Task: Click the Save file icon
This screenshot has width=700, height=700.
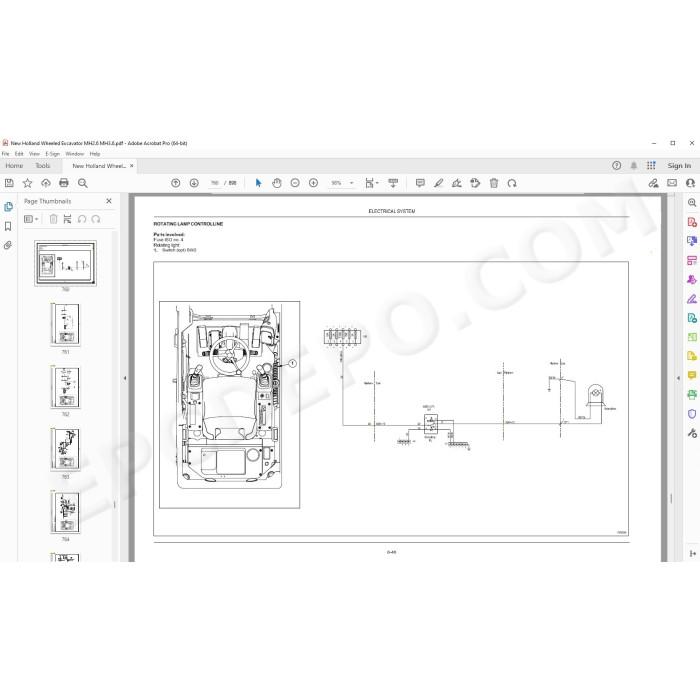Action: click(x=9, y=183)
